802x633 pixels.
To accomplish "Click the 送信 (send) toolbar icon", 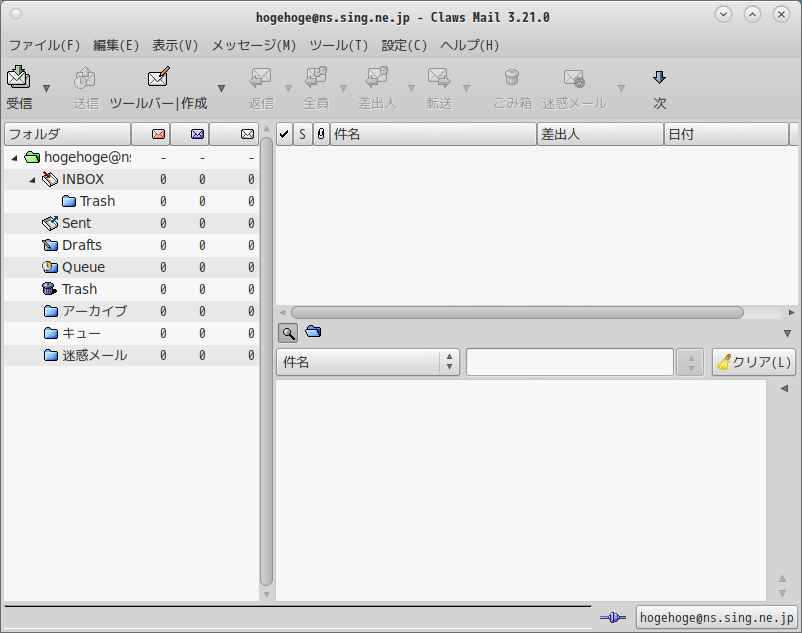I will tap(85, 78).
